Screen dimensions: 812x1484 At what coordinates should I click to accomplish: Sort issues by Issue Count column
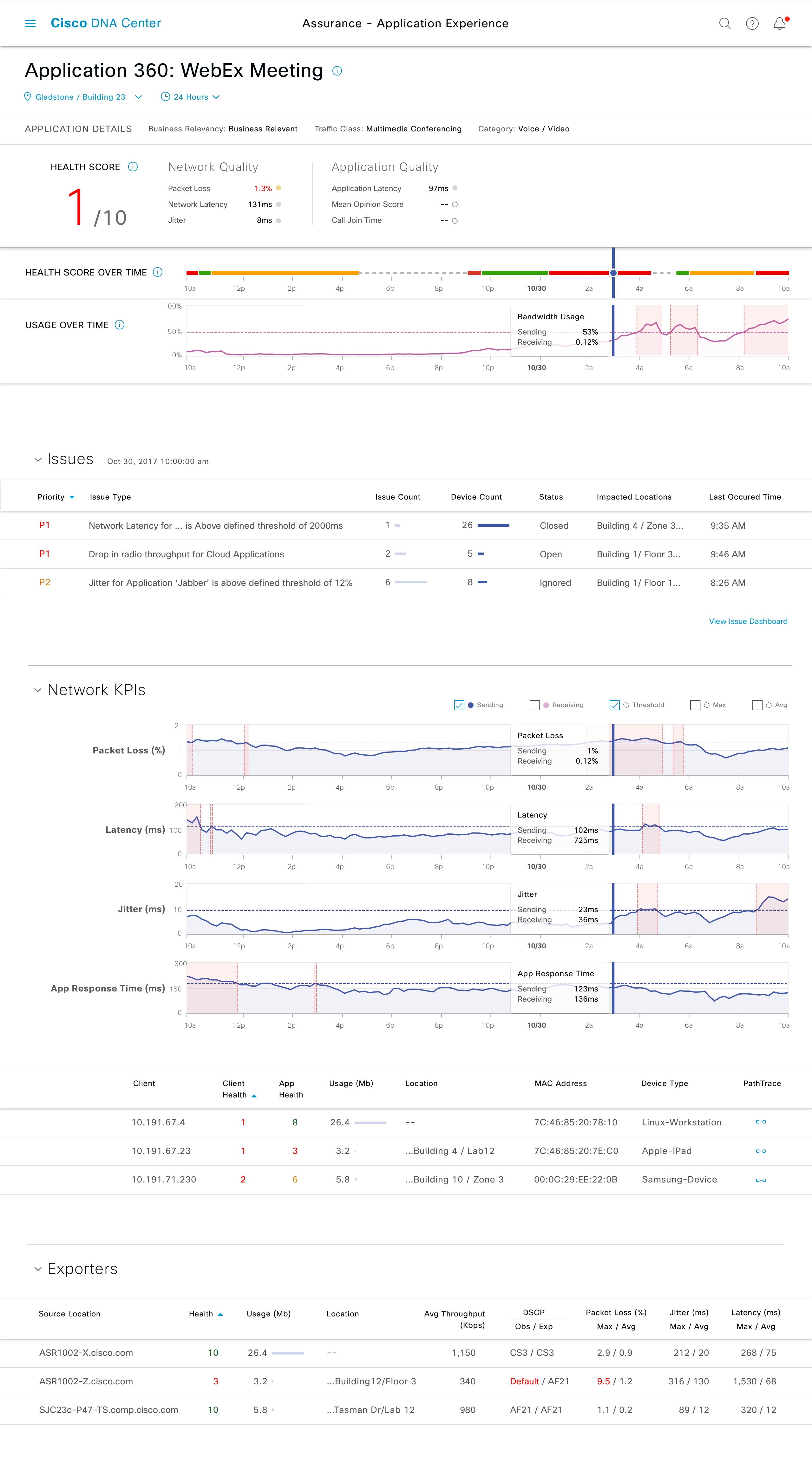397,497
